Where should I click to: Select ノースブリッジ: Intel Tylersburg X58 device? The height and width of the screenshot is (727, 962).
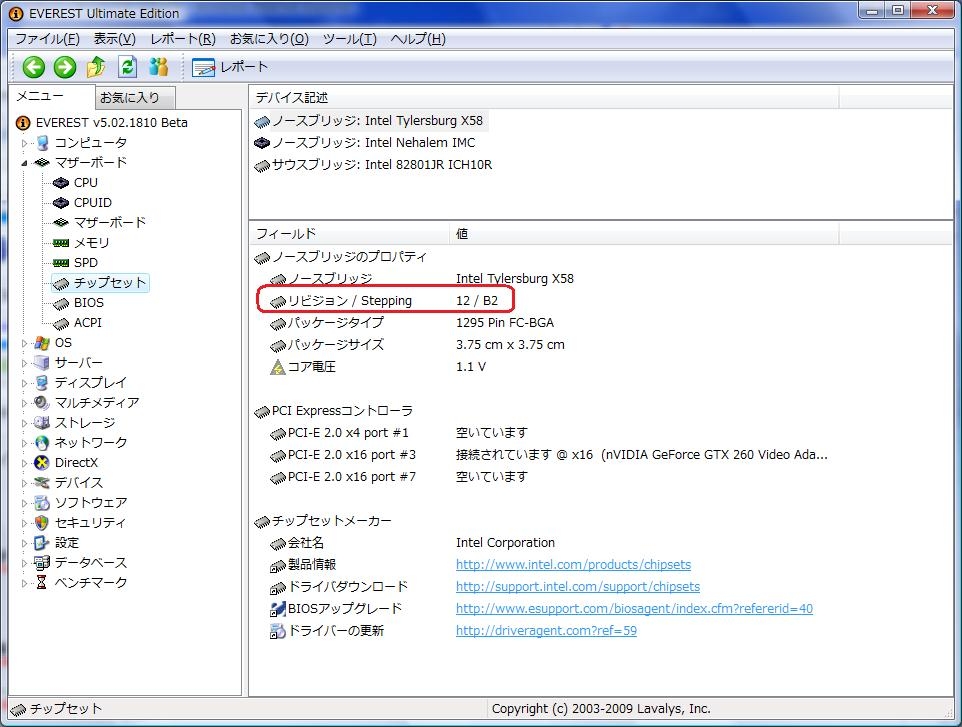coord(369,121)
